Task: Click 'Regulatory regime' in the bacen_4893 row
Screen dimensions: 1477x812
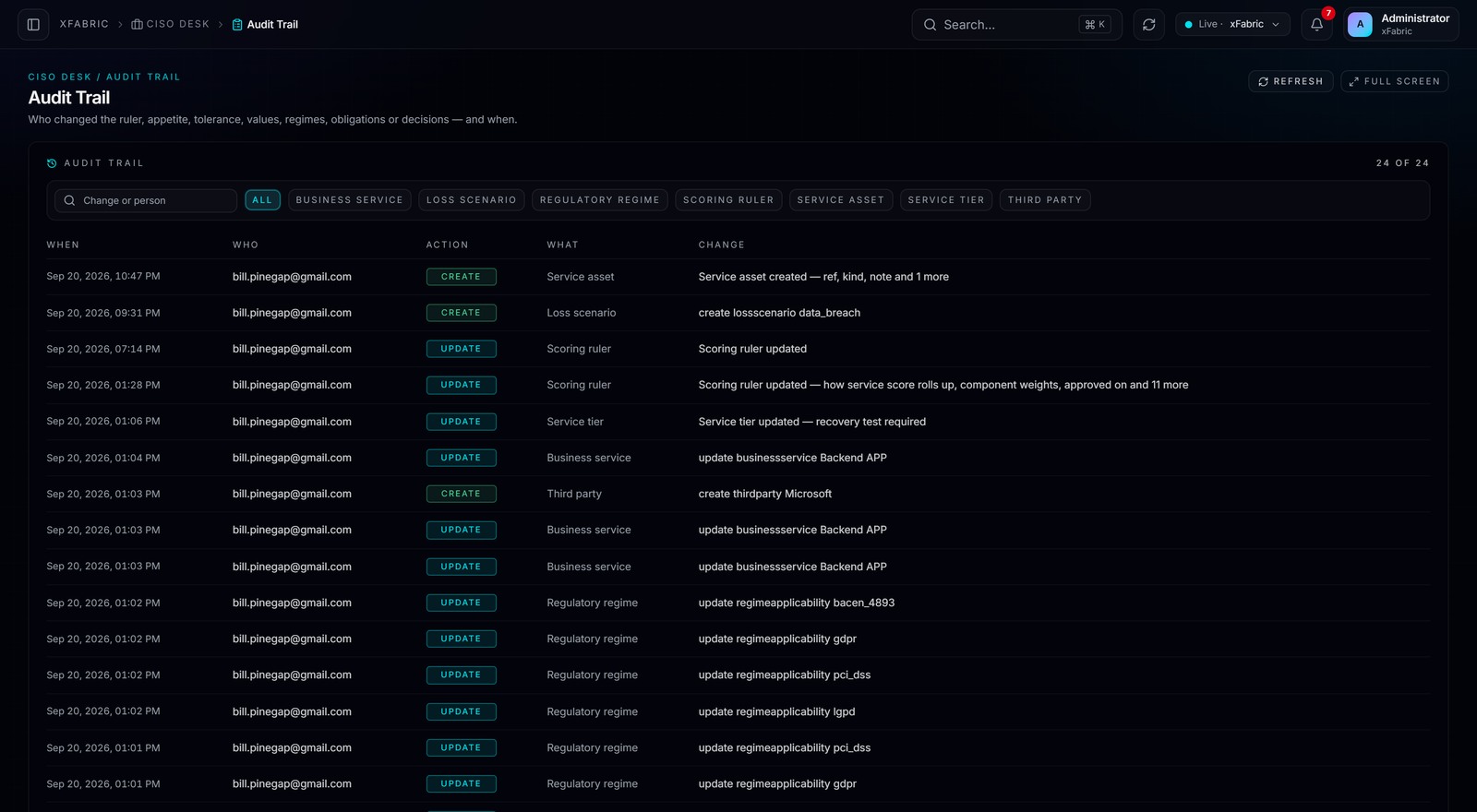Action: (592, 603)
